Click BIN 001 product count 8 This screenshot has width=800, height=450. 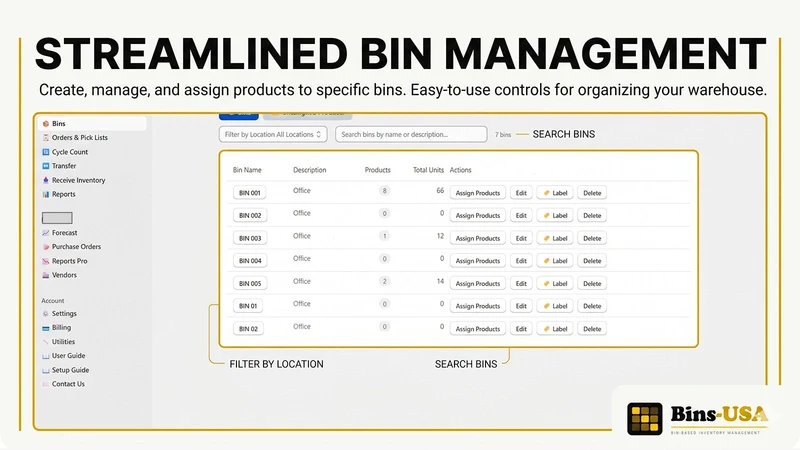point(385,191)
